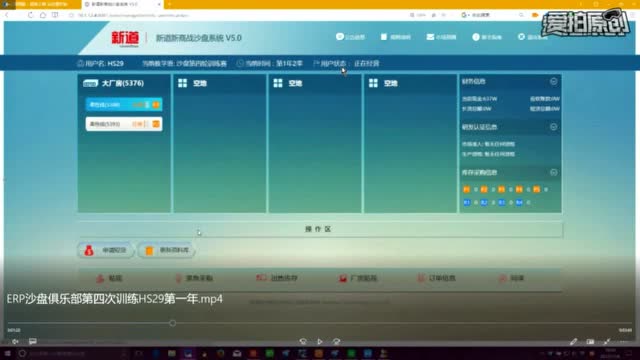The image size is (640, 360).
Task: Click the 厂房贴现 icon in bottom bar
Action: click(343, 278)
